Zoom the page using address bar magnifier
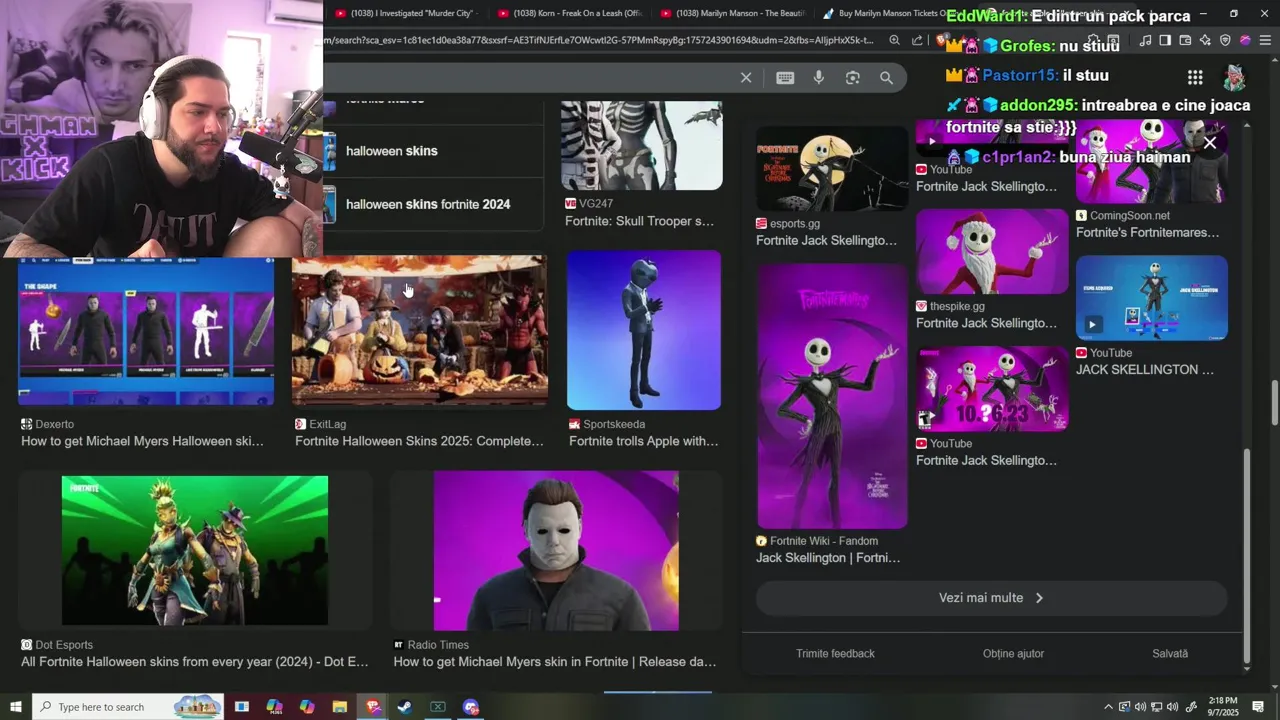The height and width of the screenshot is (720, 1280). pyautogui.click(x=894, y=40)
